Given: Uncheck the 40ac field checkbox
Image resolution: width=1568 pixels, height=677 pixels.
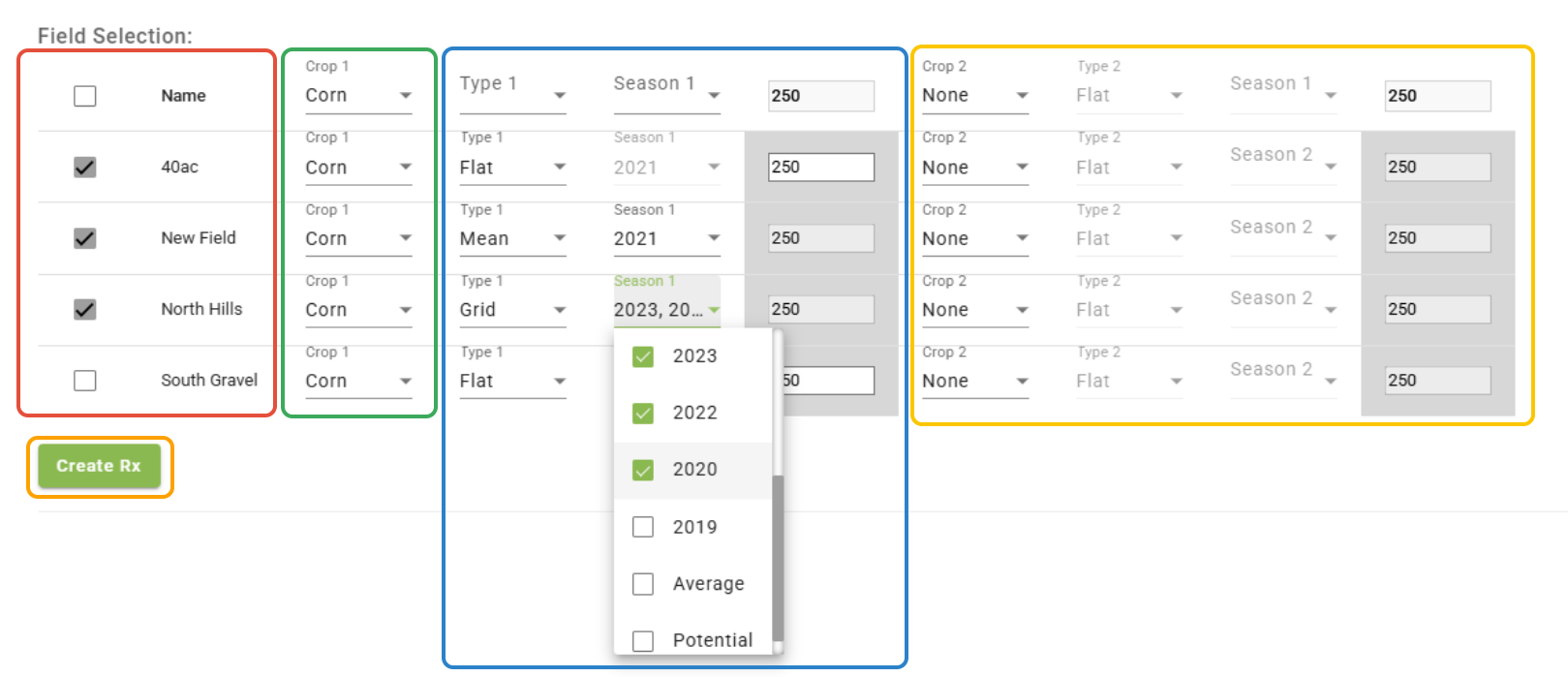Looking at the screenshot, I should pyautogui.click(x=85, y=168).
